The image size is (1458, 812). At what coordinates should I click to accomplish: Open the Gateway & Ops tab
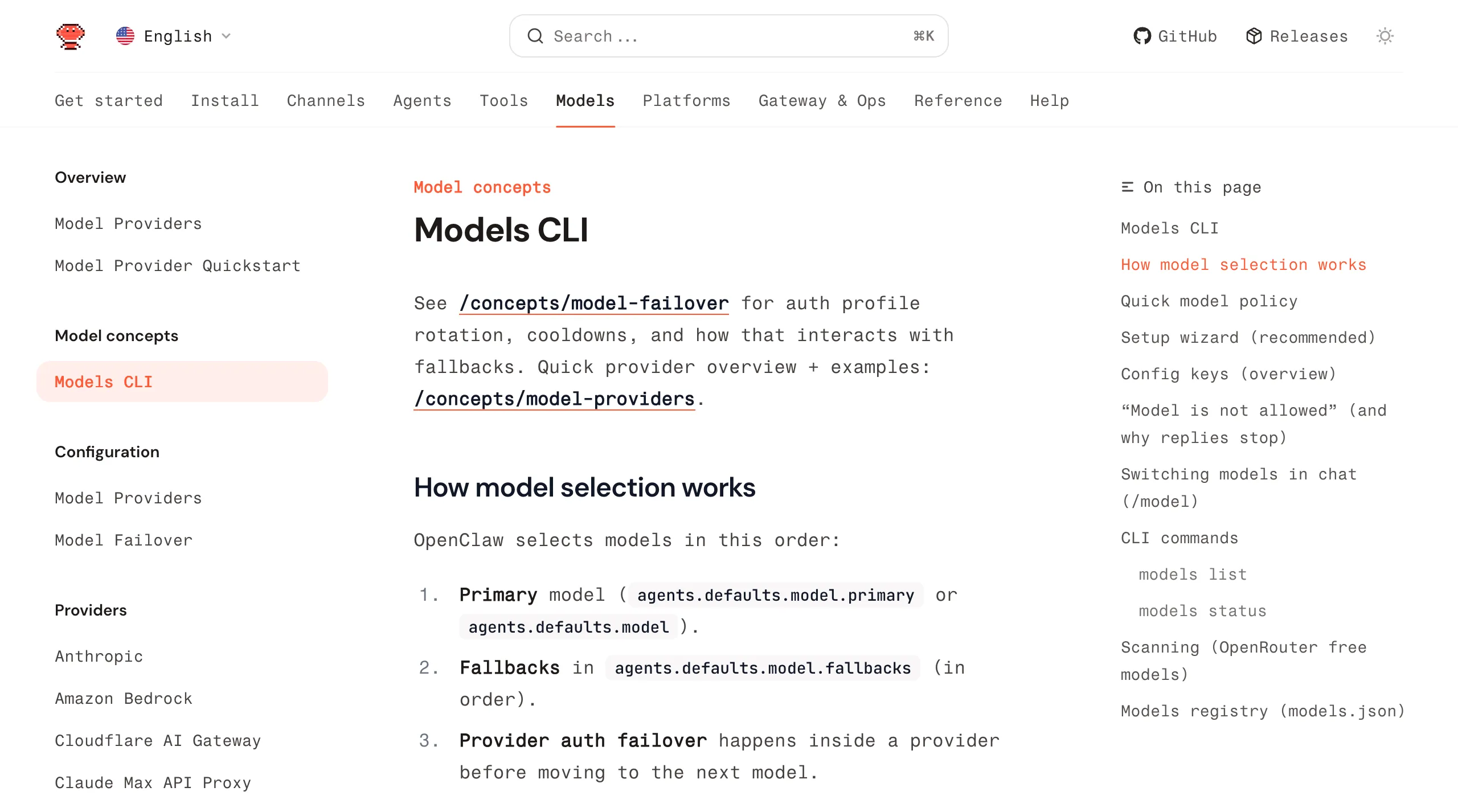(x=822, y=101)
